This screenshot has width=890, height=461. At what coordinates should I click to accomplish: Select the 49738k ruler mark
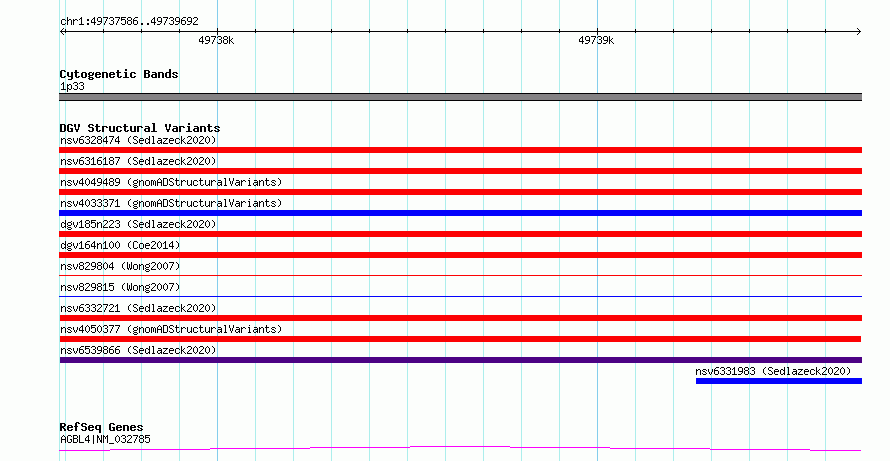216,40
